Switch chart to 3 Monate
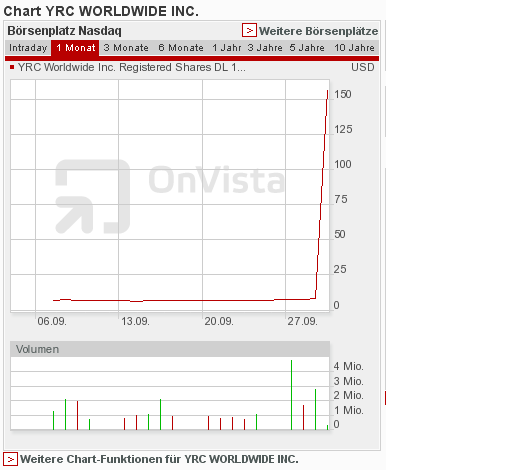512x470 pixels. (x=126, y=48)
